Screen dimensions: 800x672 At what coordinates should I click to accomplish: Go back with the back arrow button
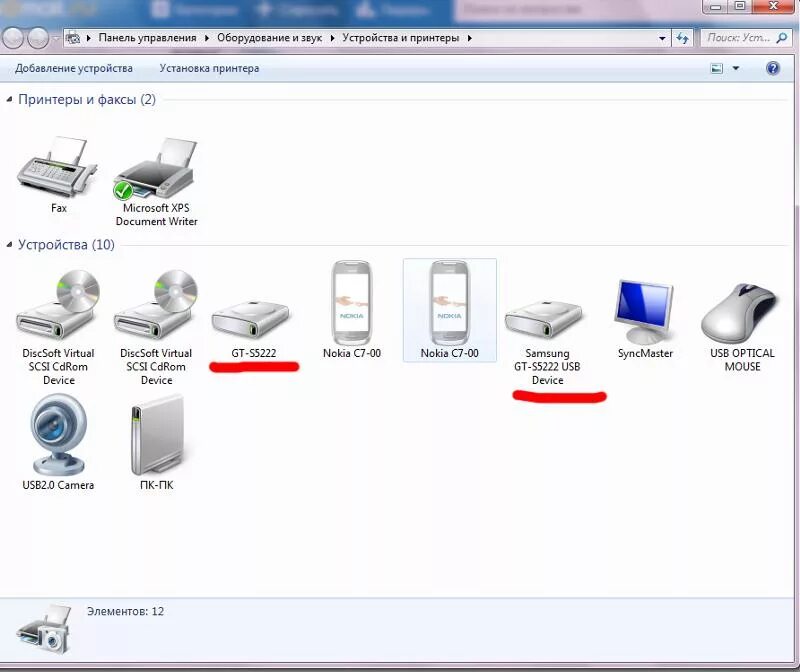coord(12,38)
